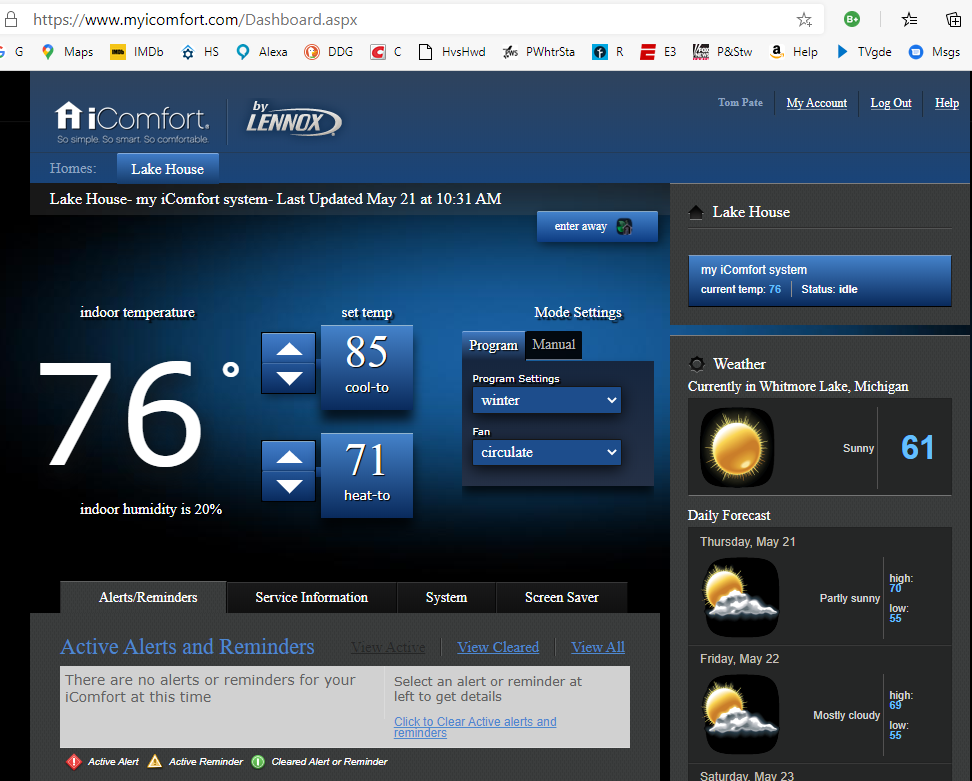This screenshot has height=781, width=972.
Task: Click the 71 heat-to temperature tile
Action: (367, 475)
